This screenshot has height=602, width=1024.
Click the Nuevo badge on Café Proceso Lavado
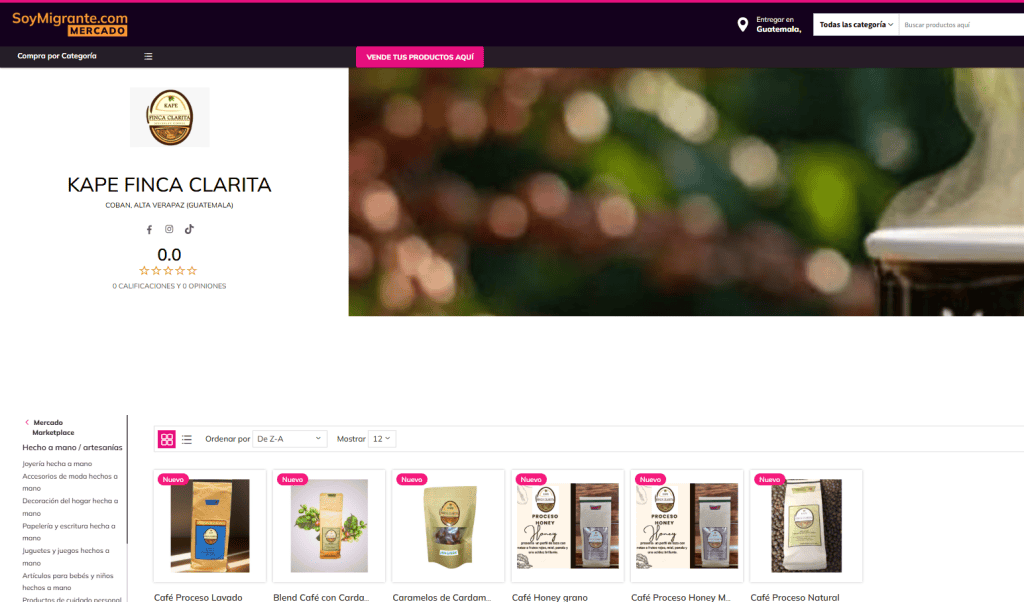172,479
